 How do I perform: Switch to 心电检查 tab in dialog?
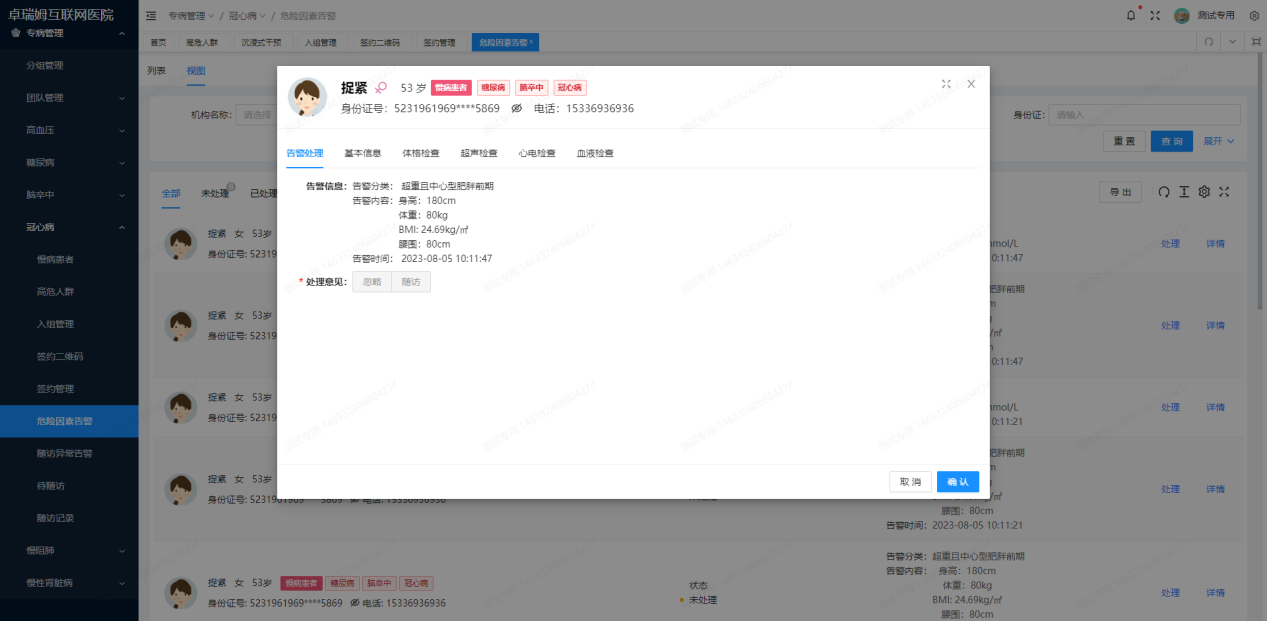[537, 153]
